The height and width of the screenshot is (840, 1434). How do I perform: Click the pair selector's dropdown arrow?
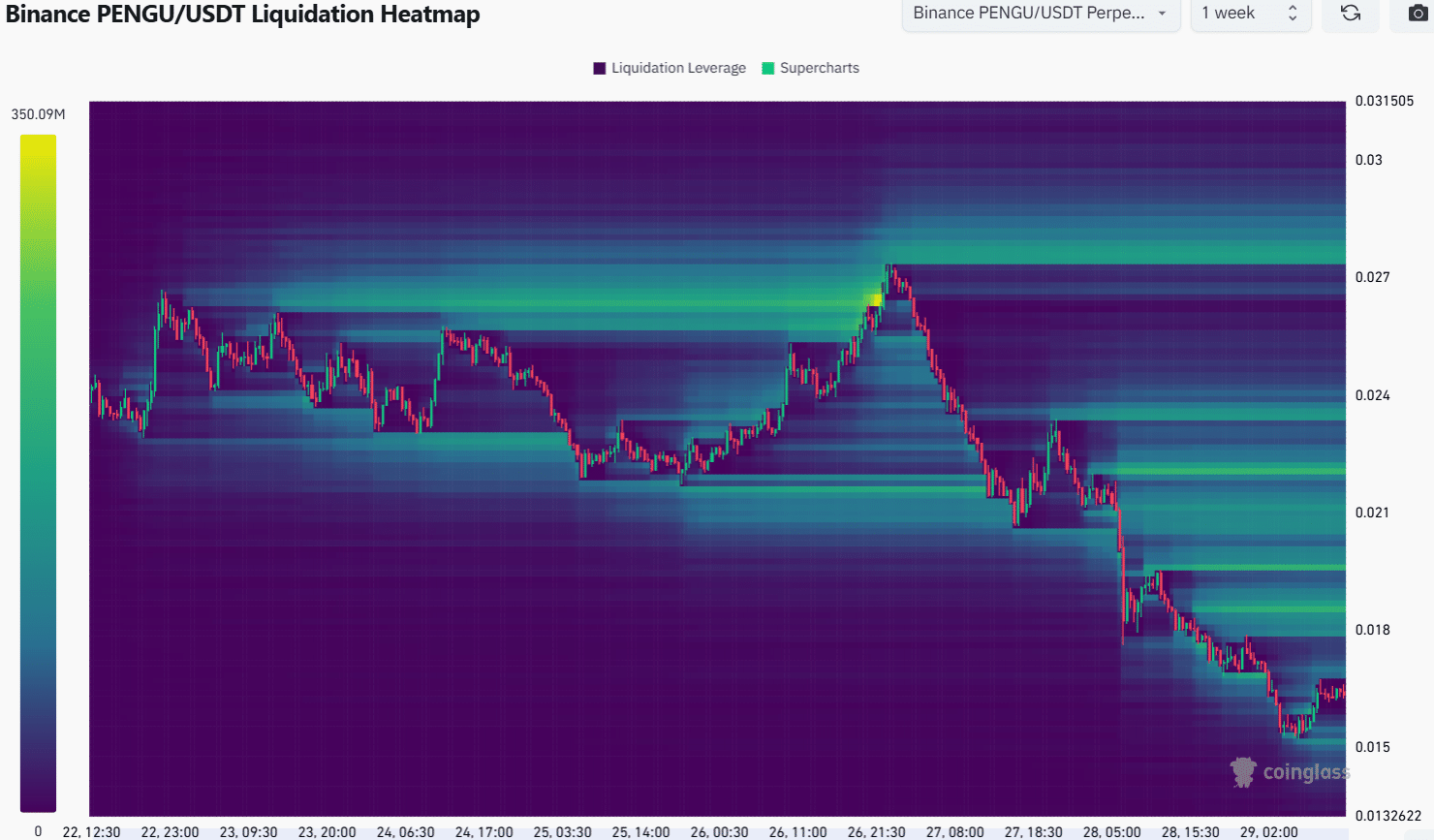(1162, 14)
